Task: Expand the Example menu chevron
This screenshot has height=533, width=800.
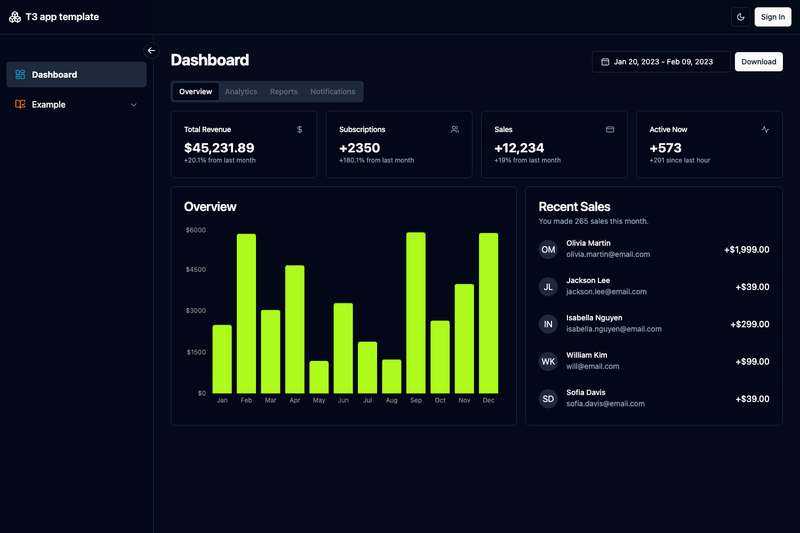Action: pyautogui.click(x=134, y=105)
